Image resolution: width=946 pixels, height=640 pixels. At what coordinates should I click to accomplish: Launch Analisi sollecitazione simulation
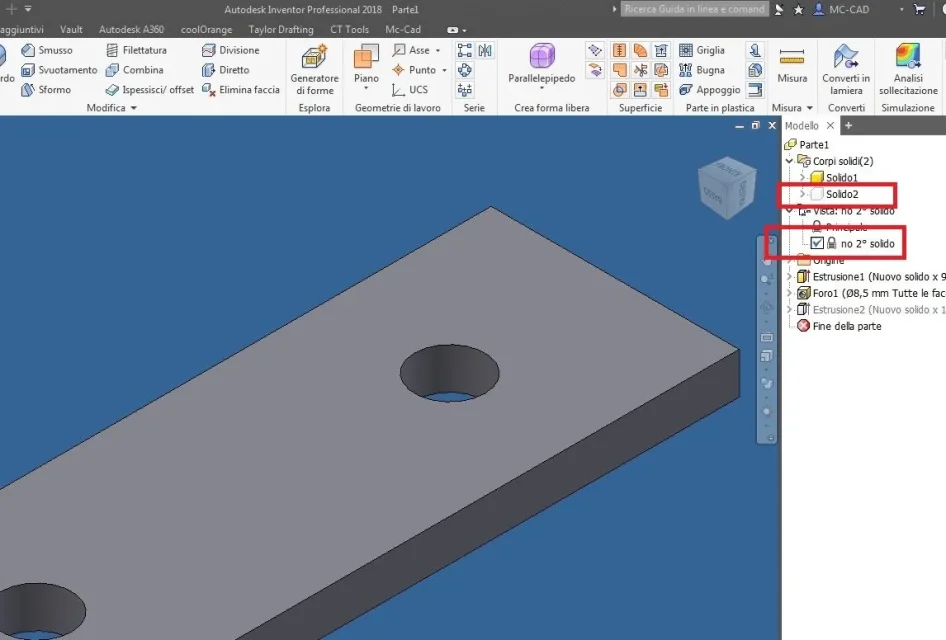tap(908, 69)
